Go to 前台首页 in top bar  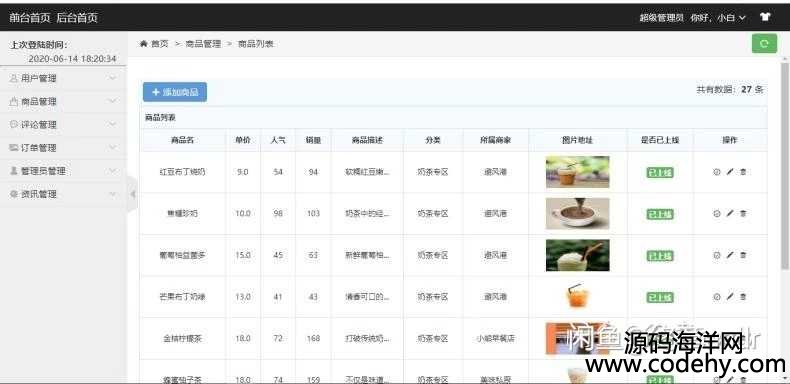30,18
